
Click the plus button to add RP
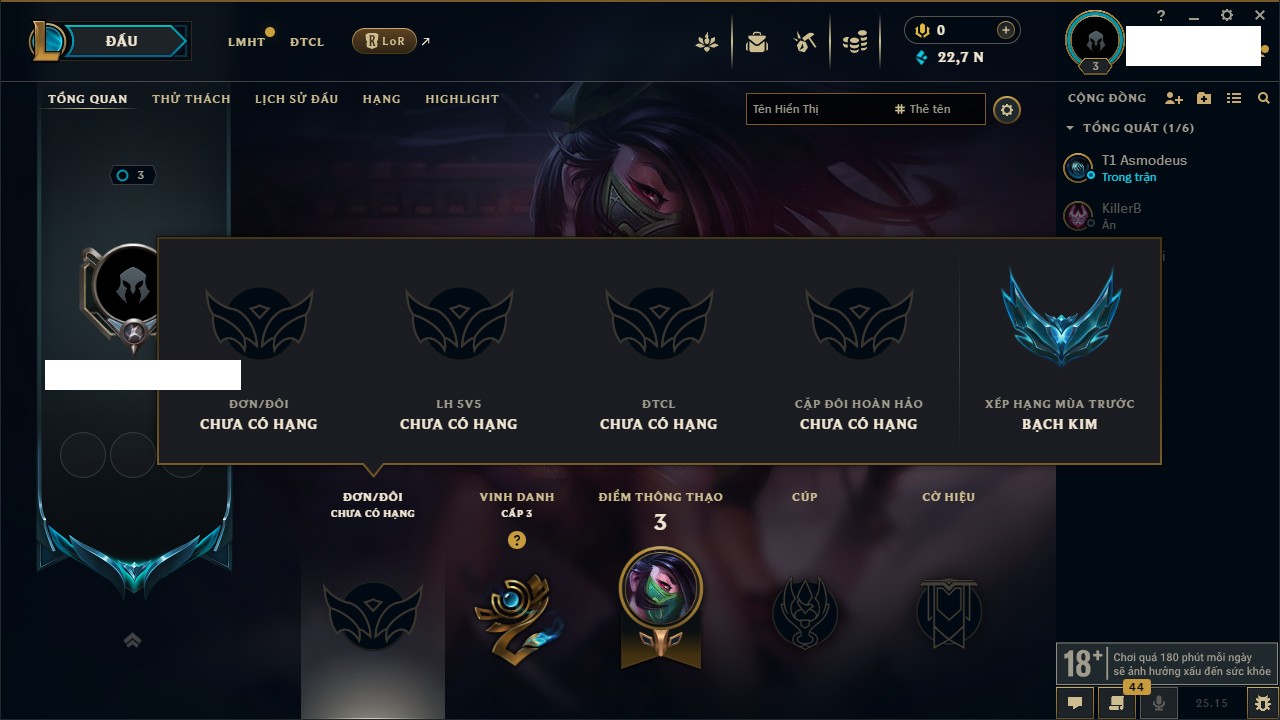pos(1006,30)
